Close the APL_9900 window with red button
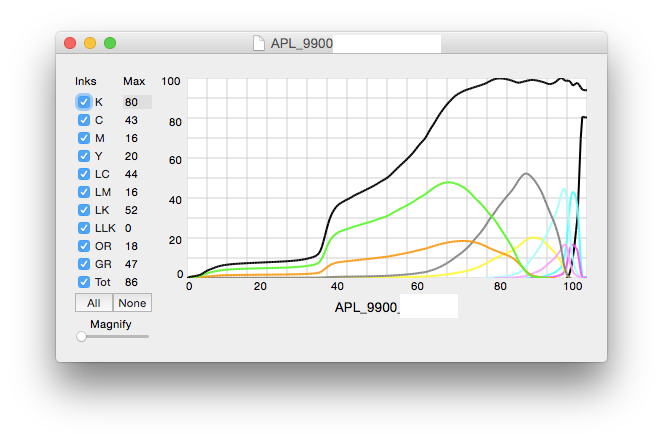663x442 pixels. click(x=70, y=43)
